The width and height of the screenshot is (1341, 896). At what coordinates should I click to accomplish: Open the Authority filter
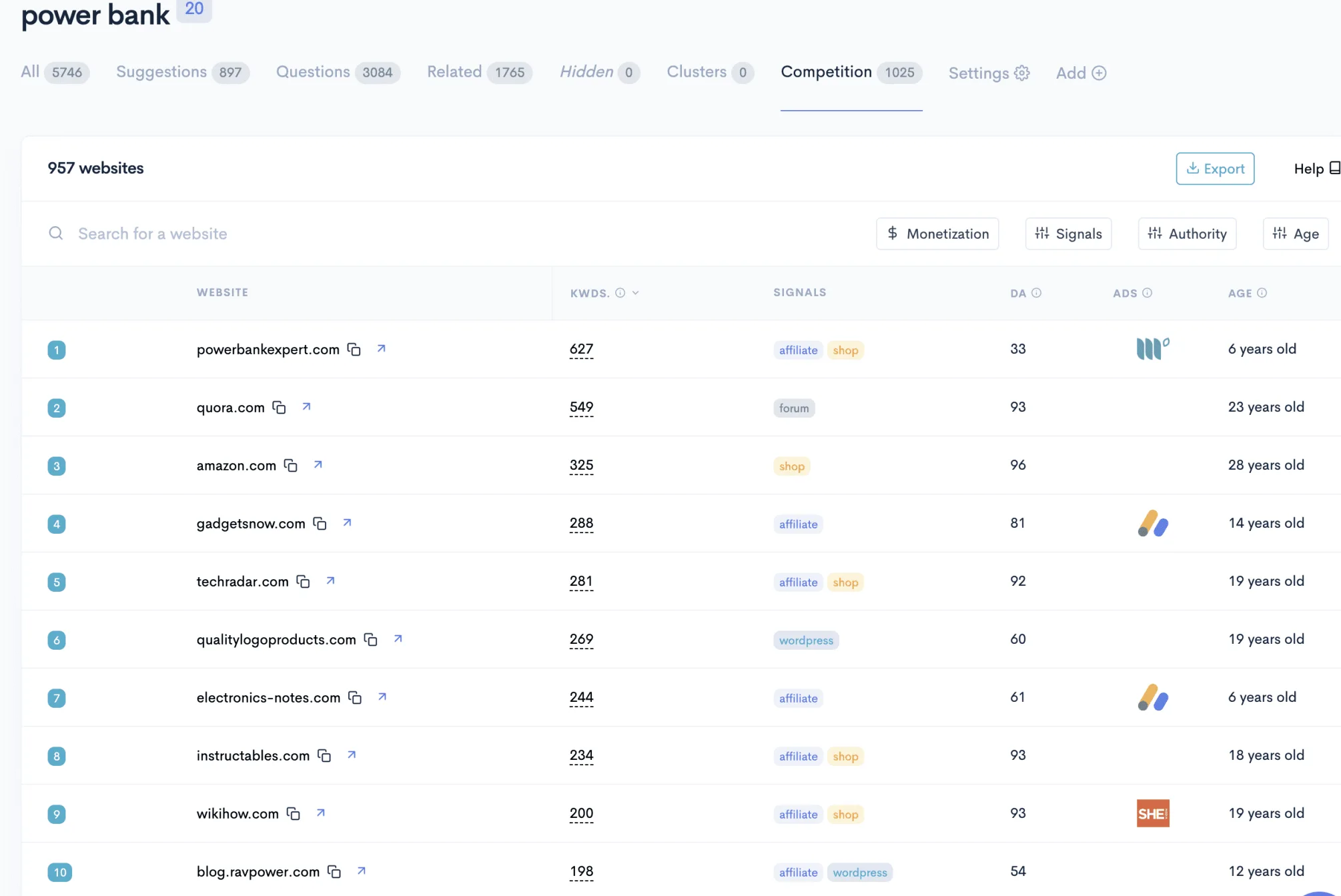[x=1187, y=234]
